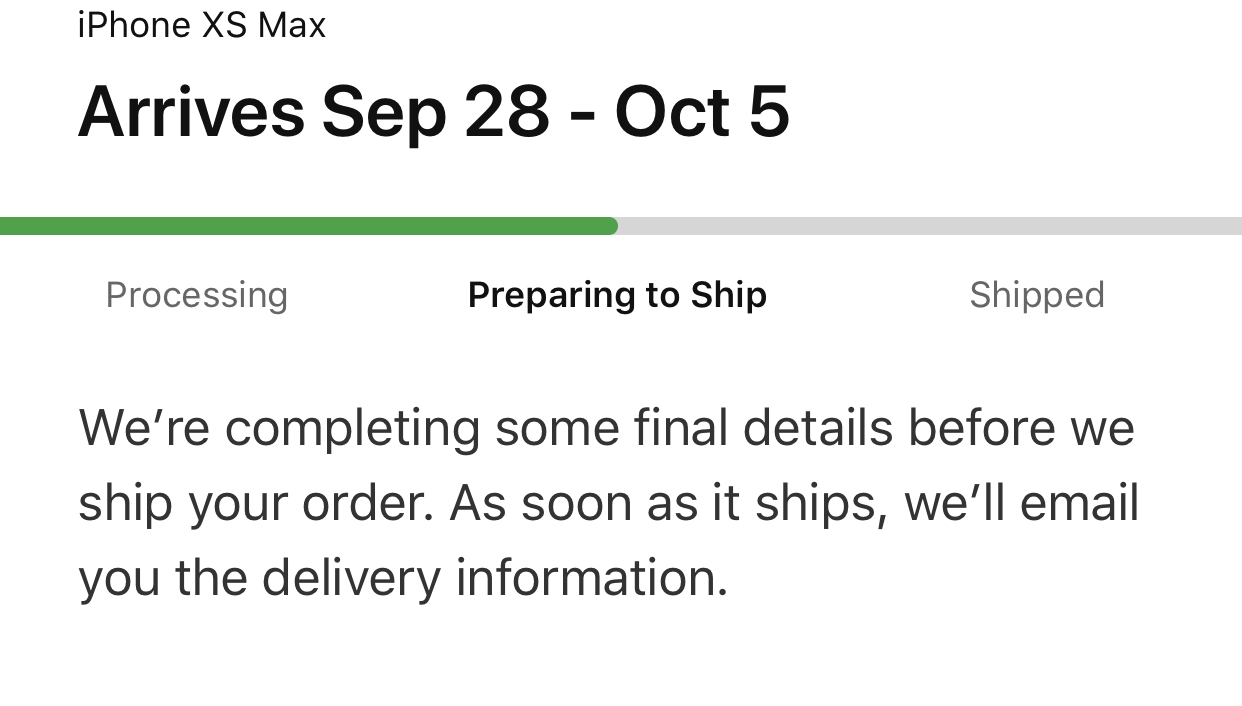Click the line starting "We’re completing some"
This screenshot has height=706, width=1242.
[x=607, y=429]
